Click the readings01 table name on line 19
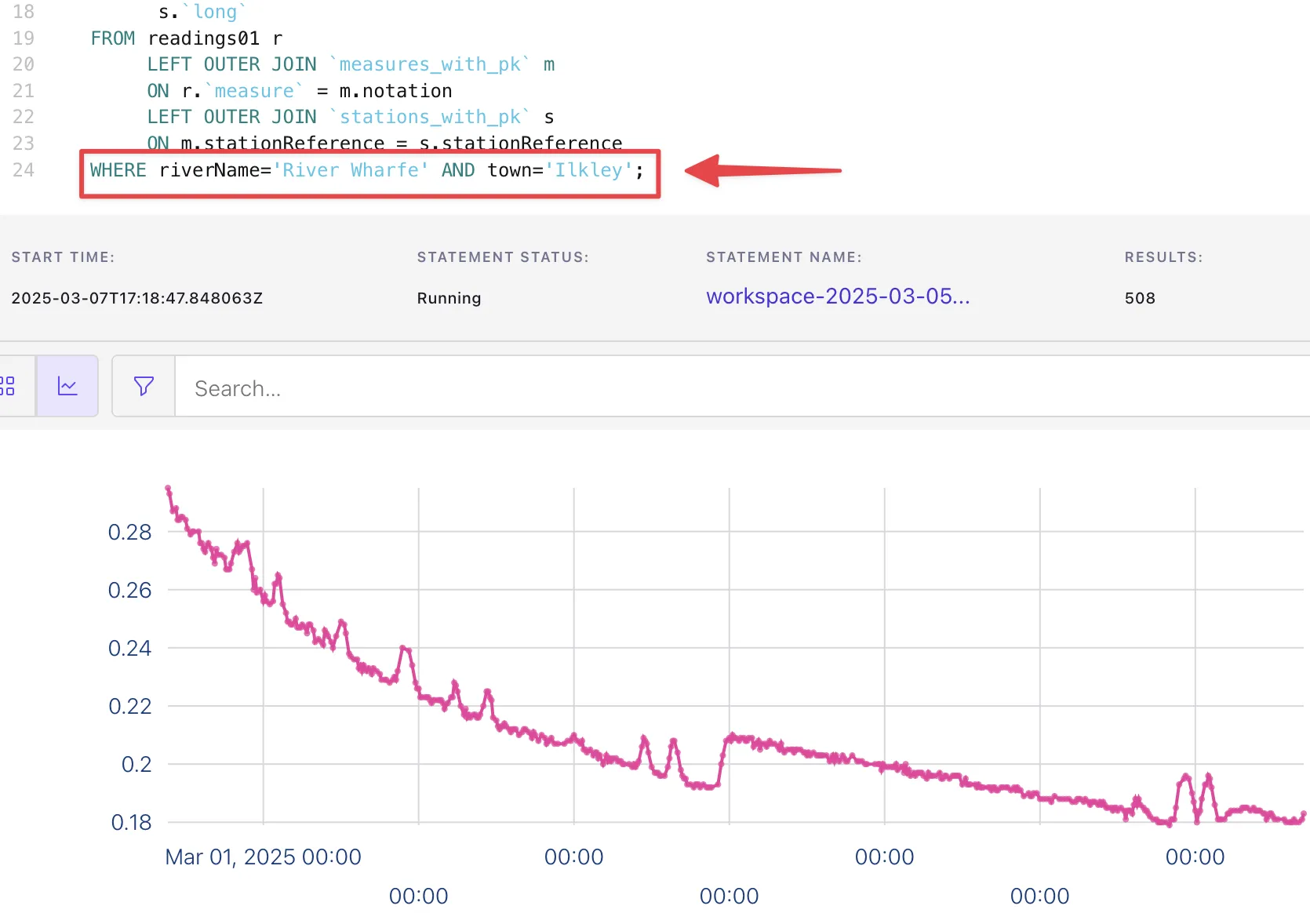Image resolution: width=1310 pixels, height=924 pixels. coord(203,38)
